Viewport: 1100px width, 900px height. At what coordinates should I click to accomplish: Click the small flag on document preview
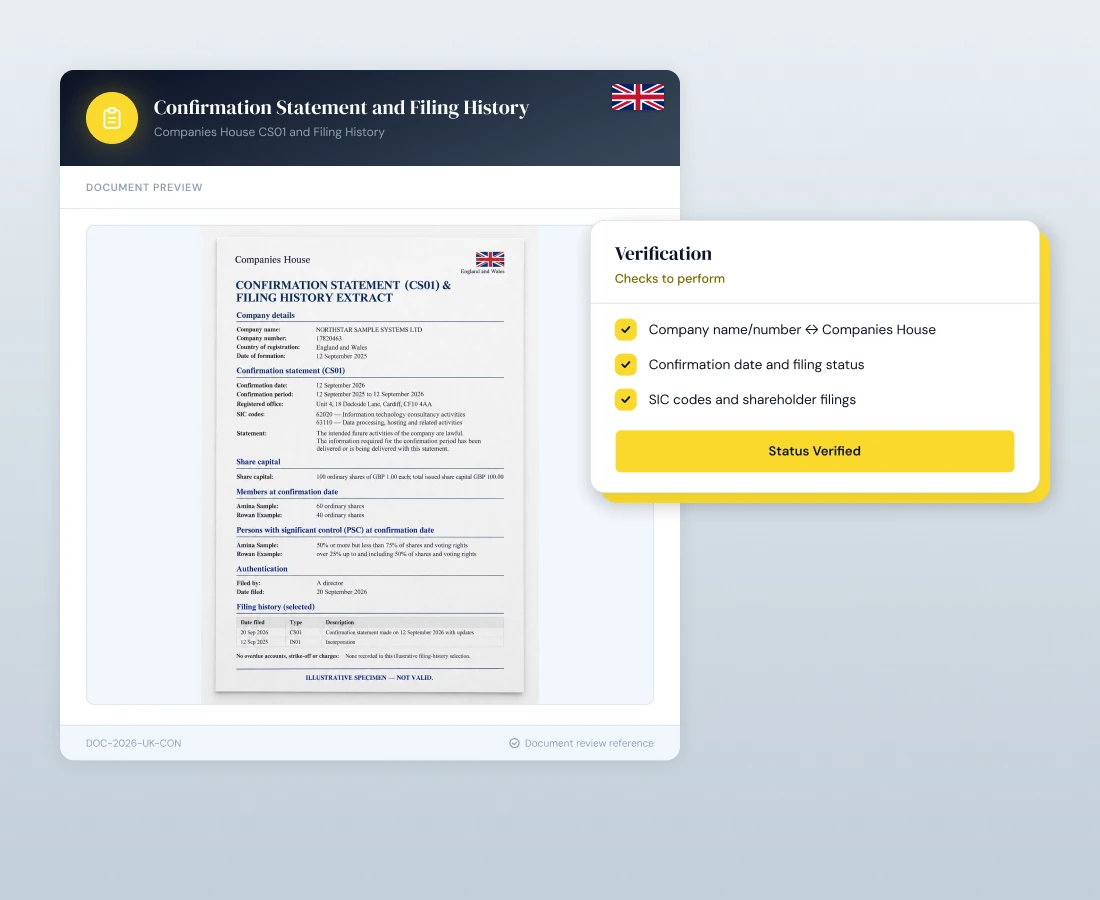pos(490,259)
